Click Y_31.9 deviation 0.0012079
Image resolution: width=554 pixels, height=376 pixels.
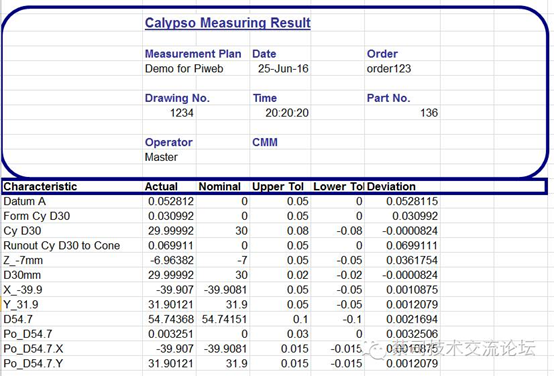click(x=412, y=304)
